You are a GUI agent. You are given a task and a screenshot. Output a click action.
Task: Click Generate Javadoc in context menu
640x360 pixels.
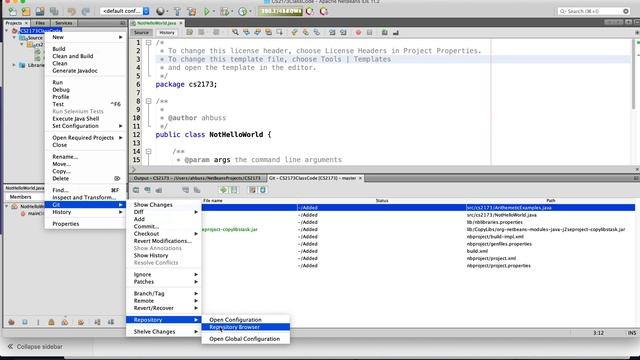pyautogui.click(x=75, y=71)
